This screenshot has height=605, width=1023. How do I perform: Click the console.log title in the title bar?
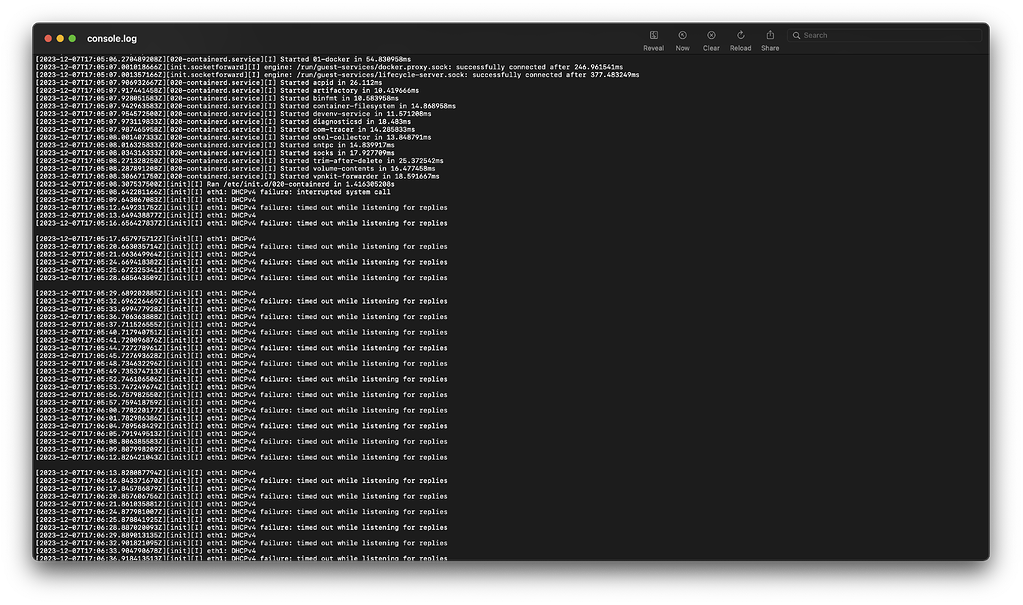[110, 38]
